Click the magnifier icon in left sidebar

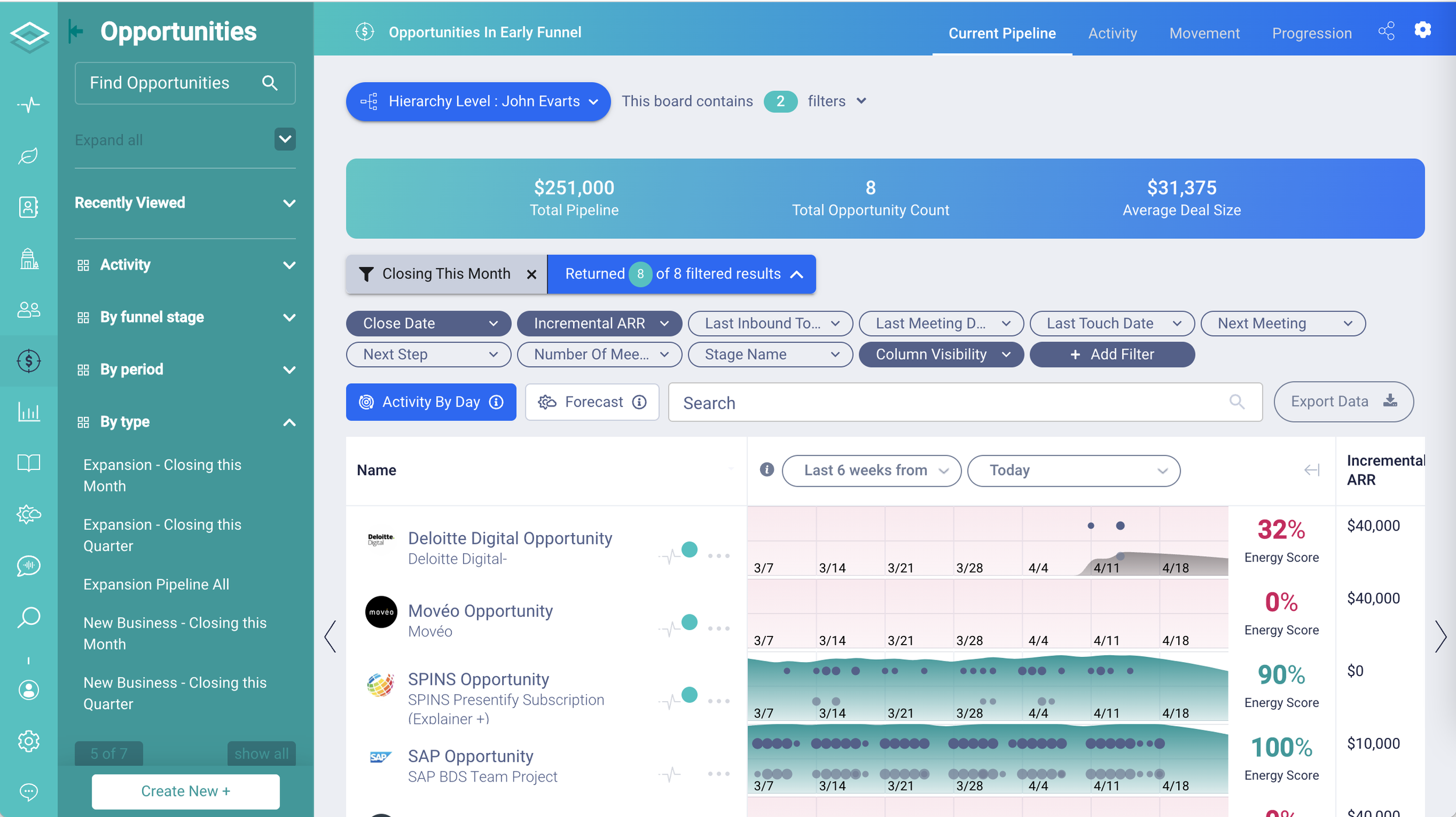coord(29,617)
